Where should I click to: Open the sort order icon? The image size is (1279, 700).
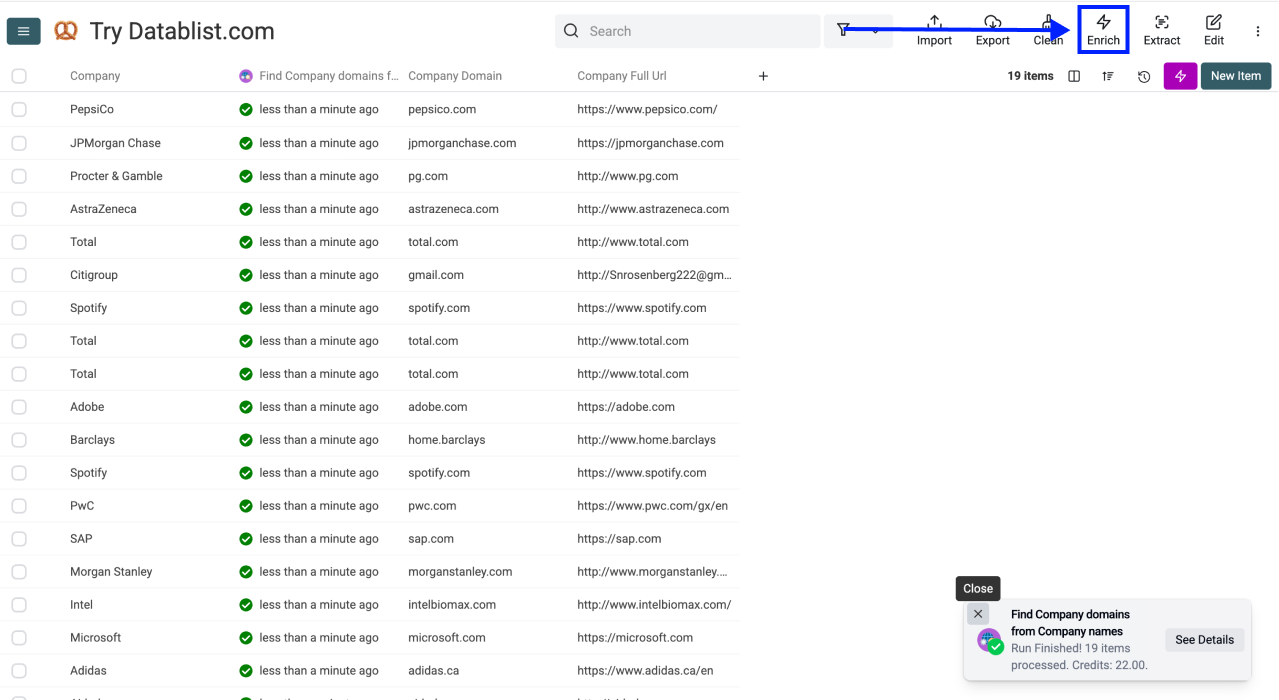point(1108,76)
